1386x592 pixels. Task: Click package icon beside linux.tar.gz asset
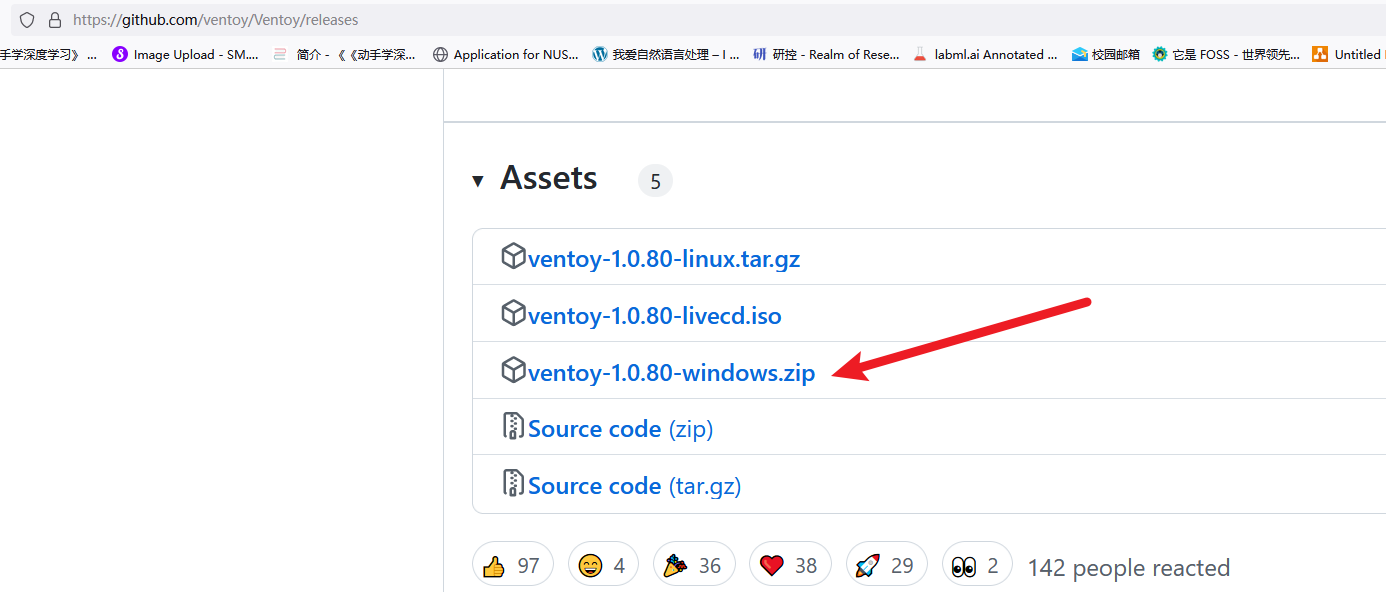pyautogui.click(x=513, y=256)
